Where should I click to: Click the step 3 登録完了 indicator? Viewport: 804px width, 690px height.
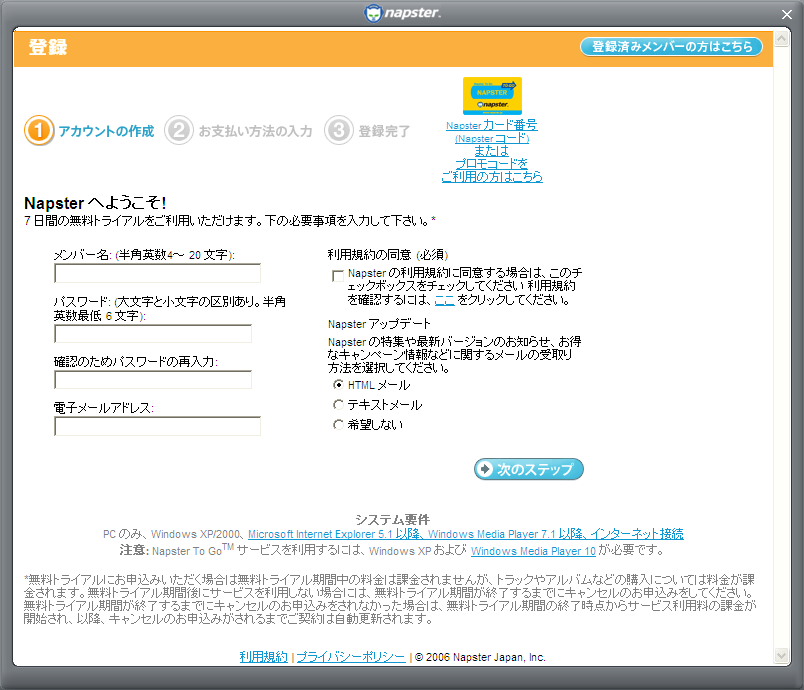tap(339, 131)
